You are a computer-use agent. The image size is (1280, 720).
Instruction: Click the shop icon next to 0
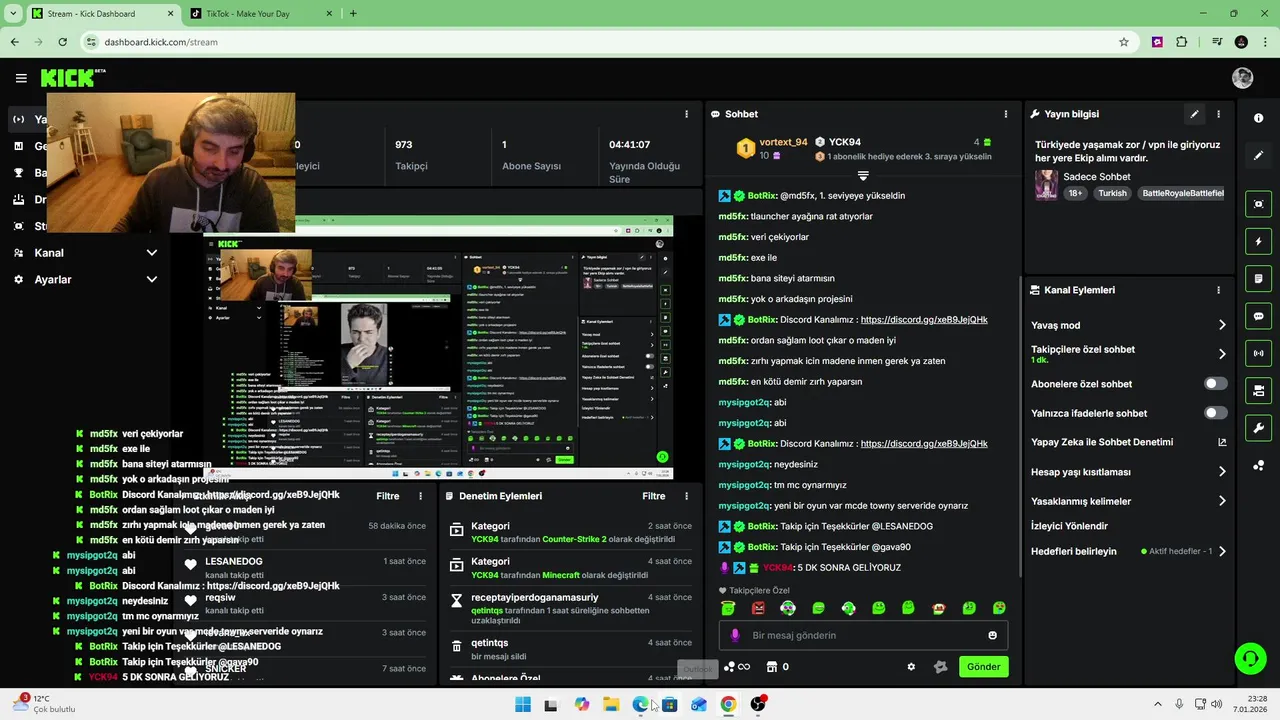(x=772, y=667)
